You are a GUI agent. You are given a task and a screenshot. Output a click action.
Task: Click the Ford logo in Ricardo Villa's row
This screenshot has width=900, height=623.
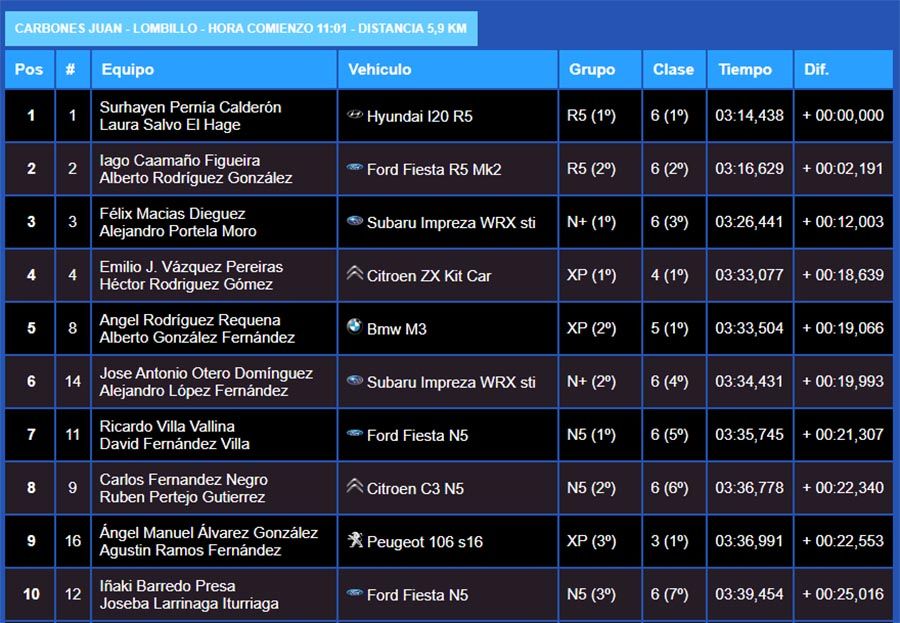click(x=354, y=434)
